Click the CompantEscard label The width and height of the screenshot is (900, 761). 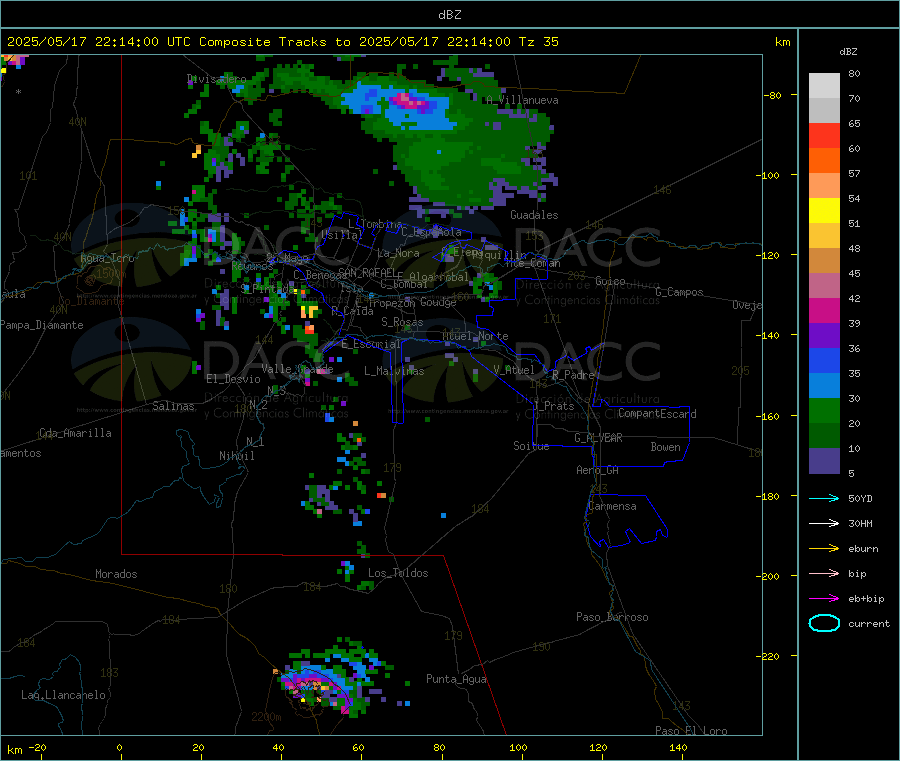click(657, 413)
